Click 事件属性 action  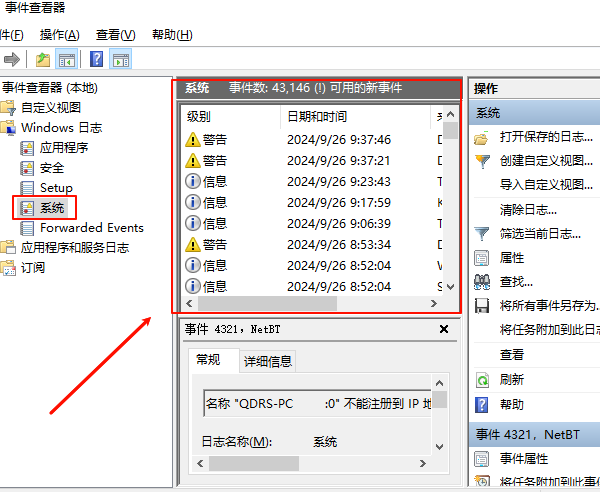(x=524, y=458)
